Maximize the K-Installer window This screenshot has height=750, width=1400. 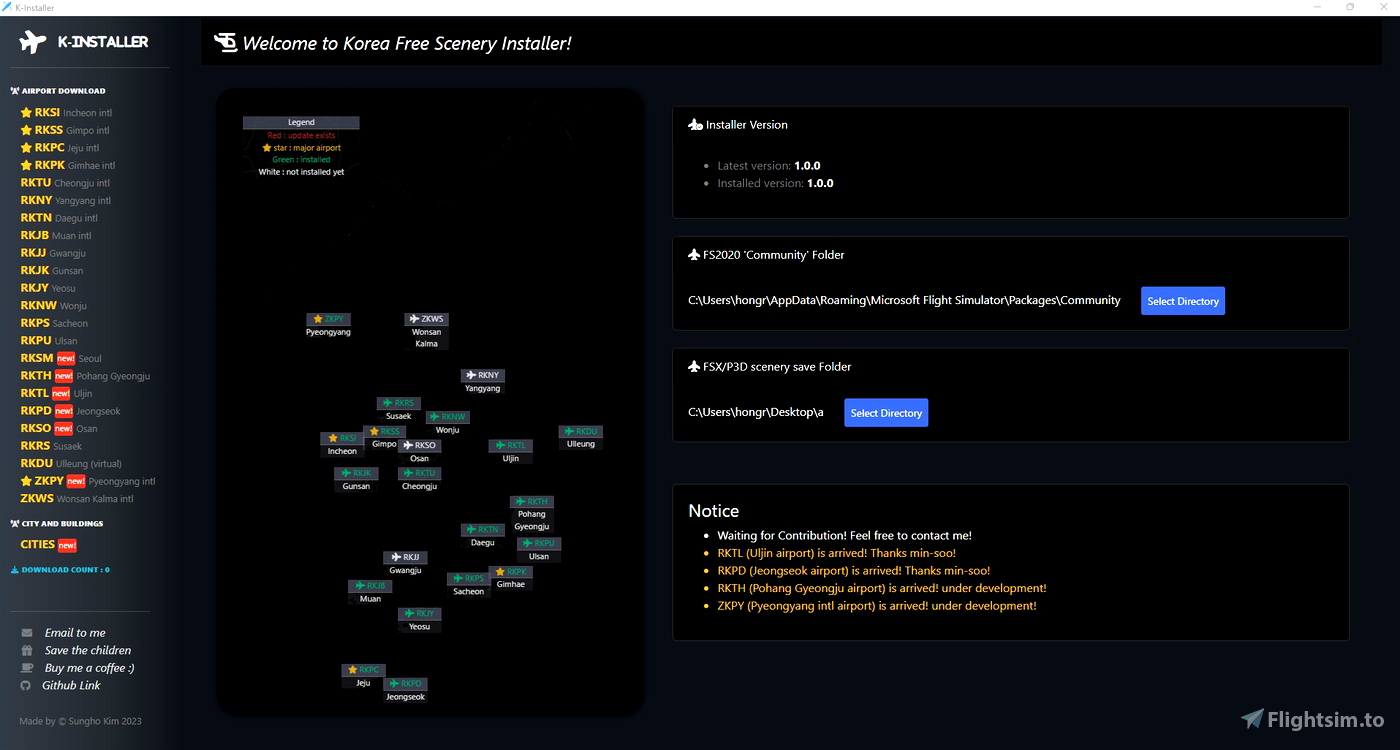click(x=1351, y=7)
